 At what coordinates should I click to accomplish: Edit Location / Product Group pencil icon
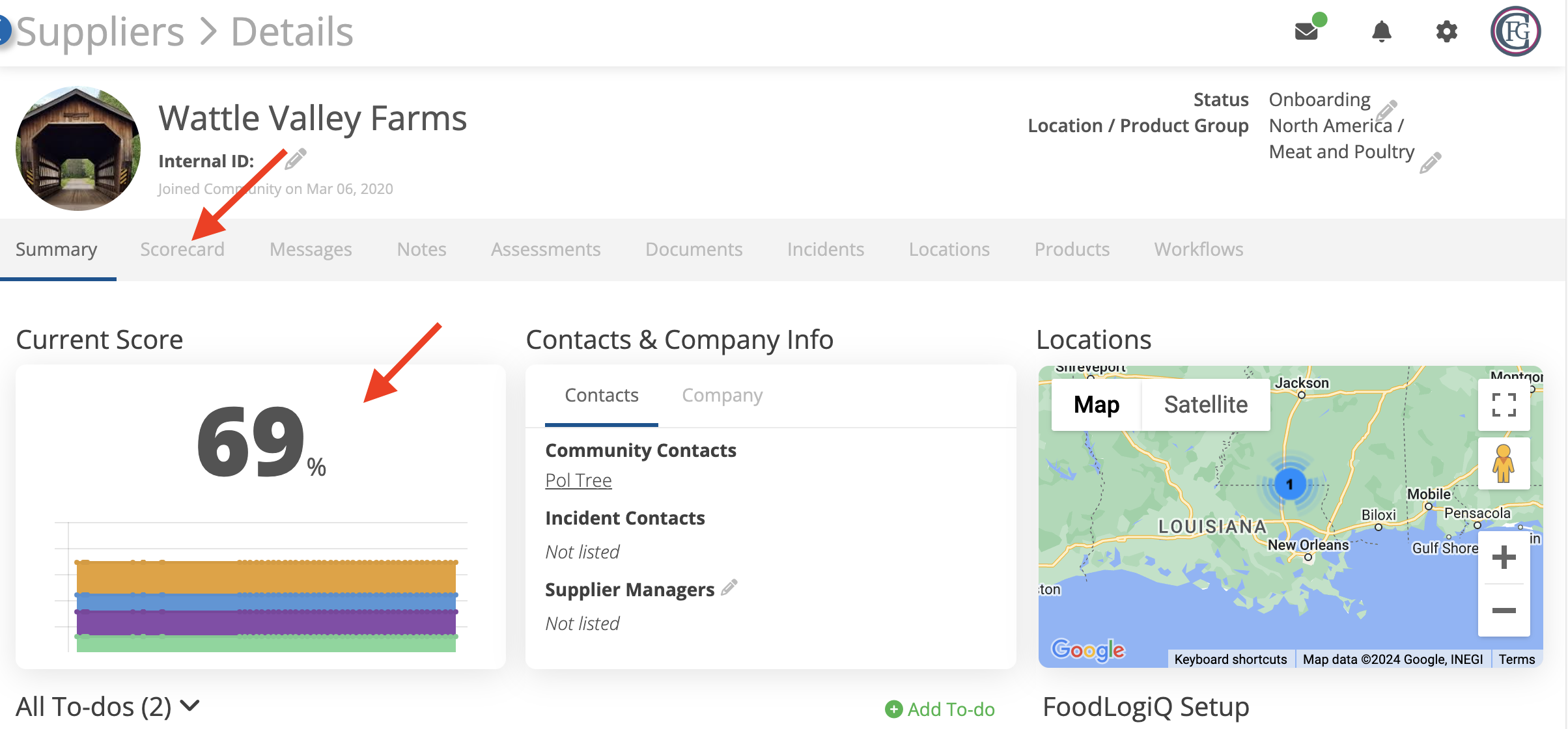coord(1430,162)
